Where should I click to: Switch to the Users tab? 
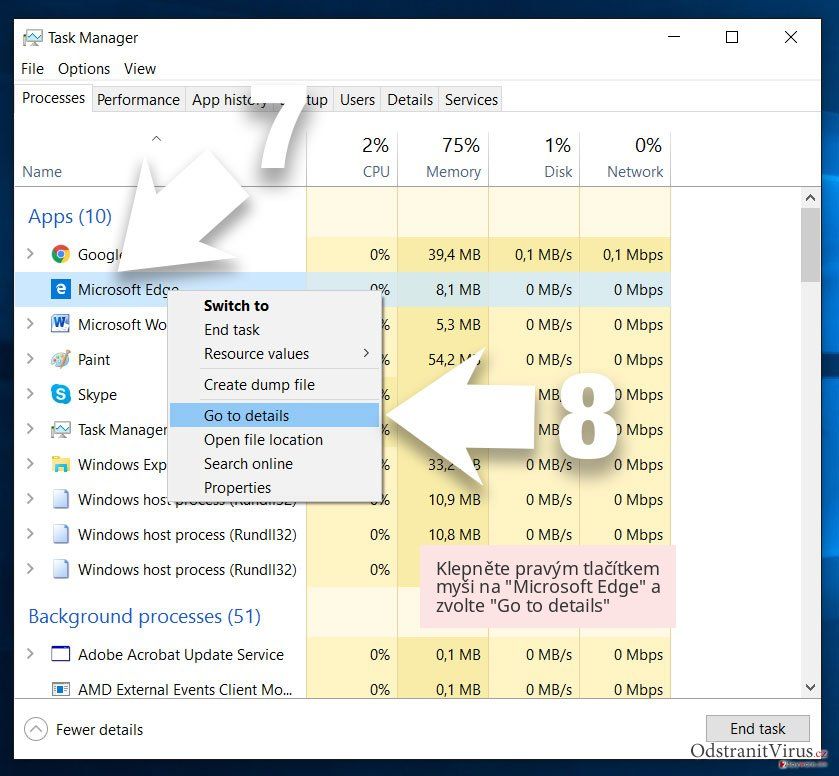coord(357,100)
